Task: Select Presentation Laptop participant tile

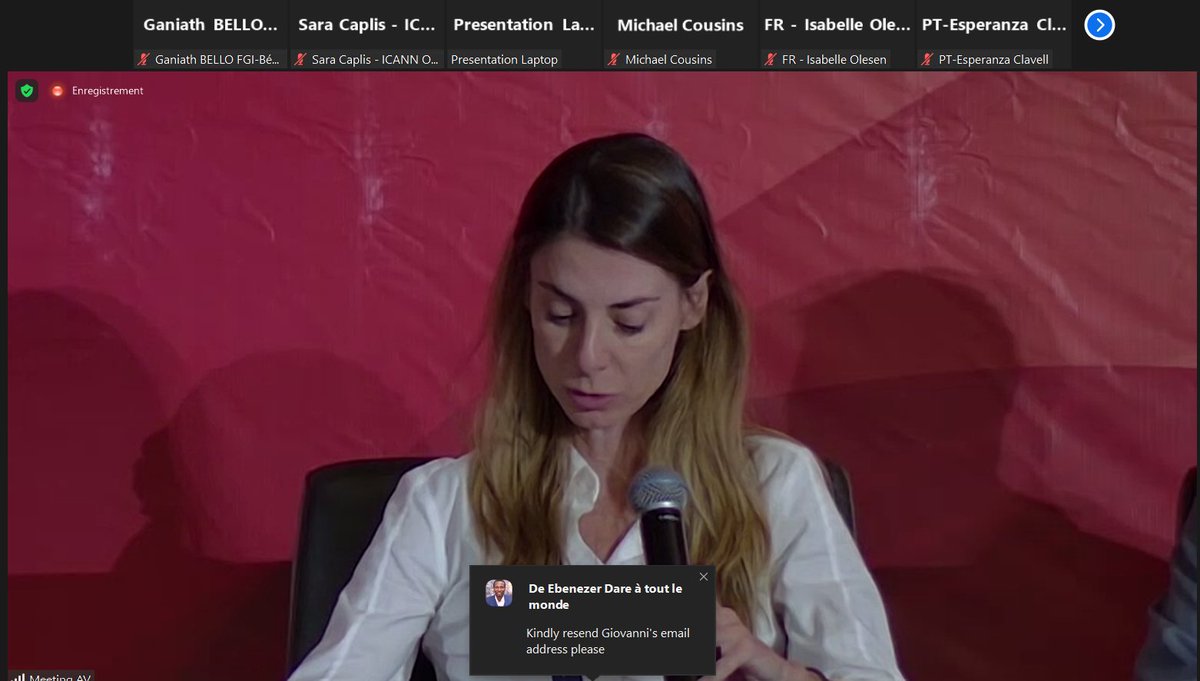Action: tap(524, 35)
